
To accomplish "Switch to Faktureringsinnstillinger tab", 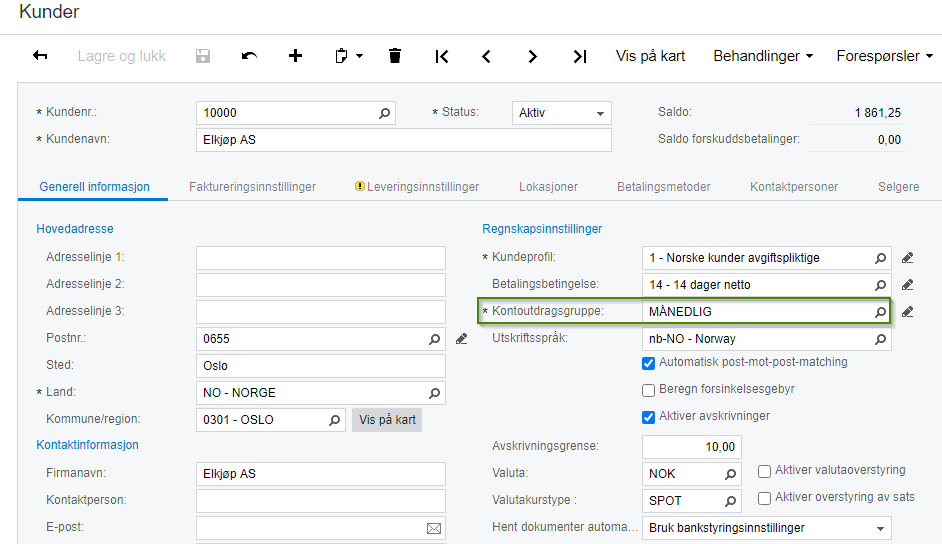I will coord(252,187).
